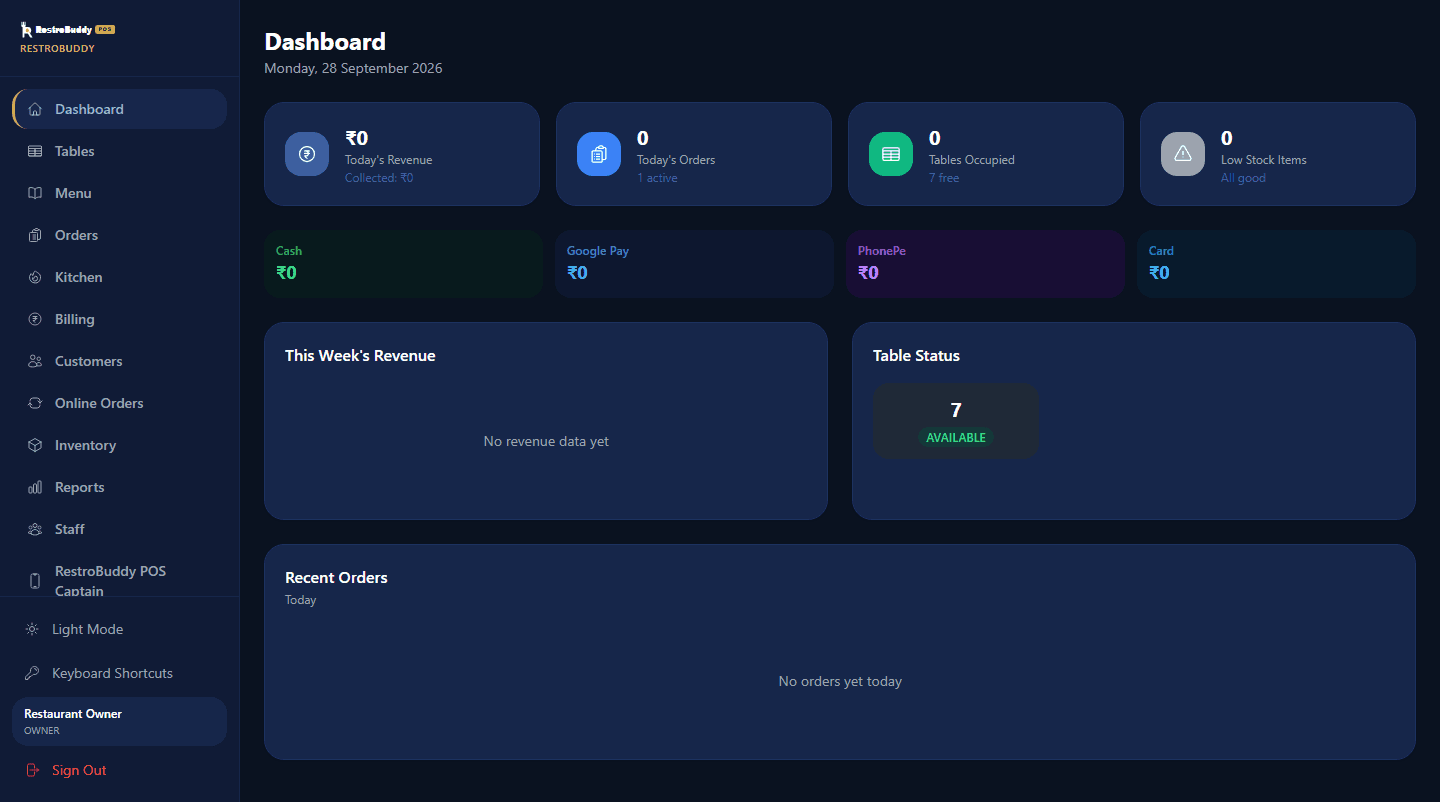This screenshot has width=1440, height=802.
Task: Click the date 'Monday, 28 September 2026'
Action: pyautogui.click(x=353, y=68)
